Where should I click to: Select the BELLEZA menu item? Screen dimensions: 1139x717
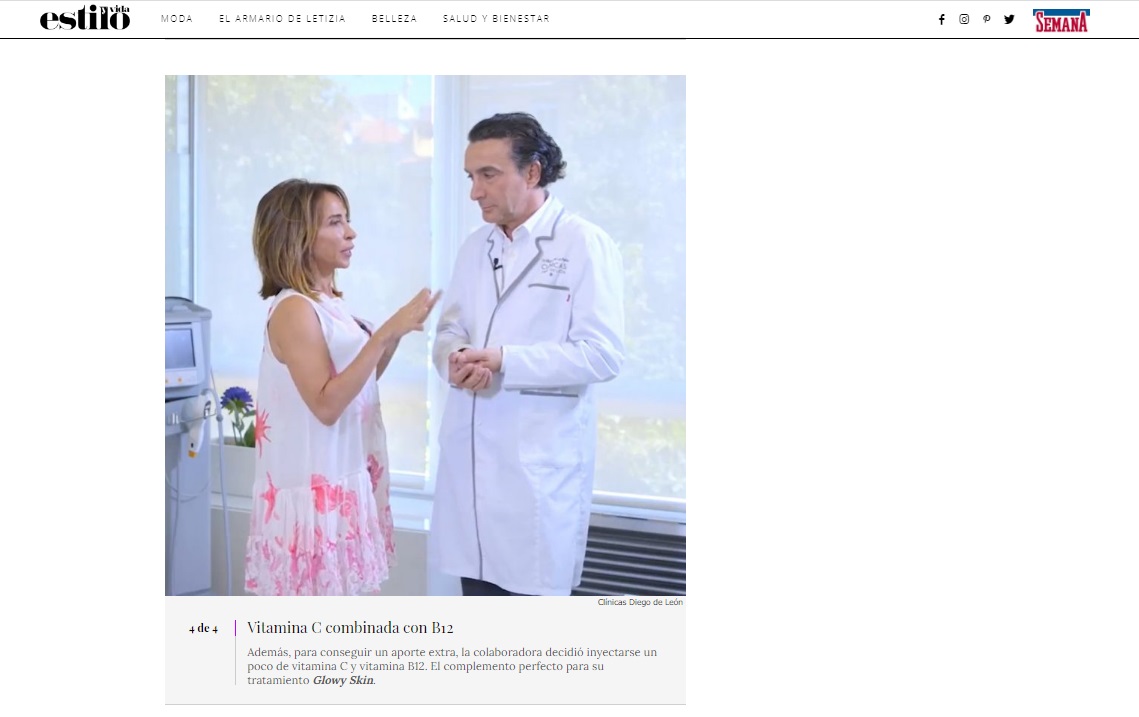[394, 19]
